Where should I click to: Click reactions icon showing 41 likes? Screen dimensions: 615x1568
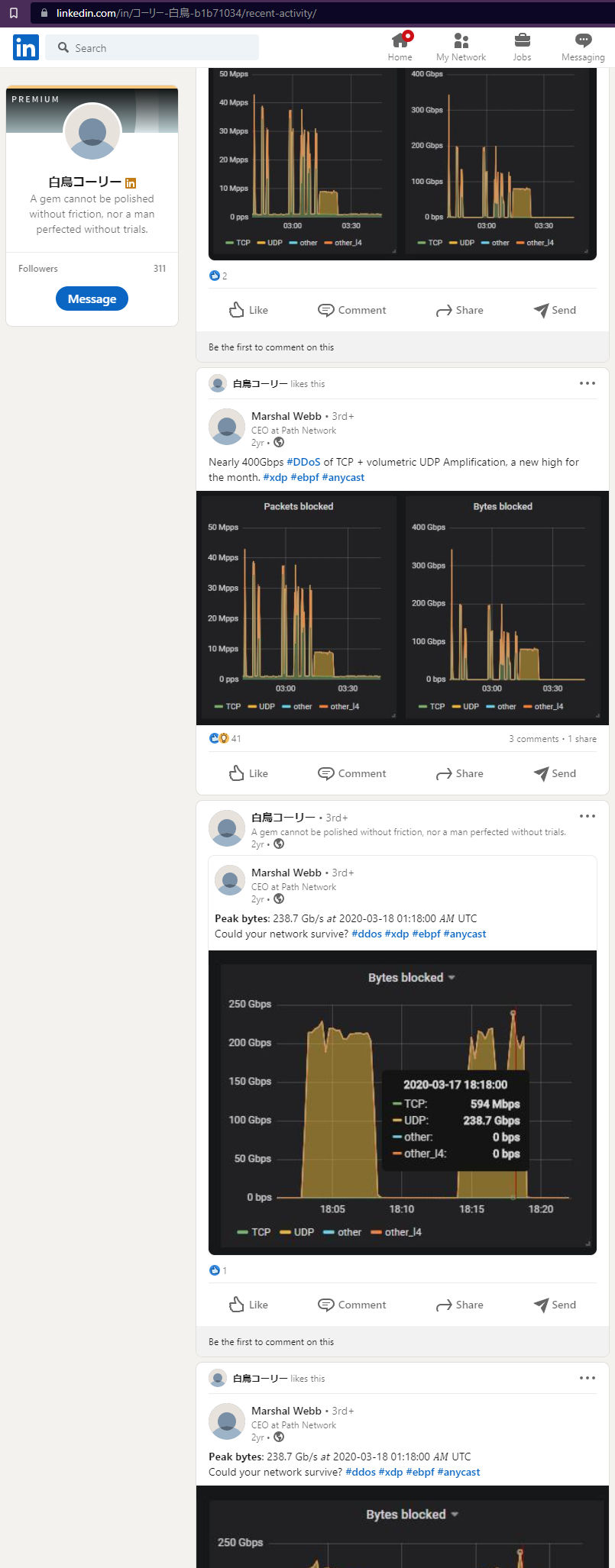[218, 738]
